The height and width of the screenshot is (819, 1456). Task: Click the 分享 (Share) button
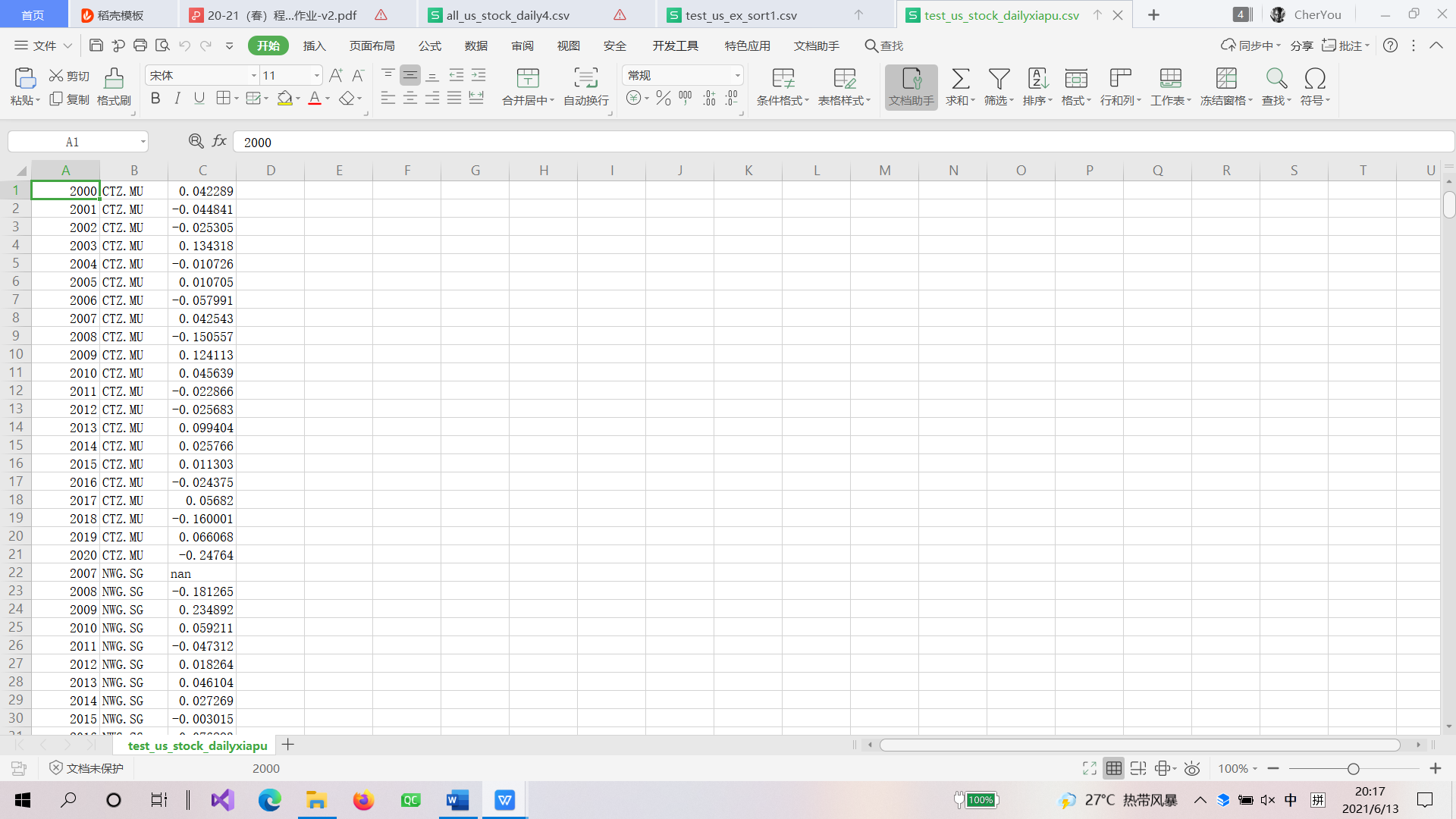click(1301, 45)
